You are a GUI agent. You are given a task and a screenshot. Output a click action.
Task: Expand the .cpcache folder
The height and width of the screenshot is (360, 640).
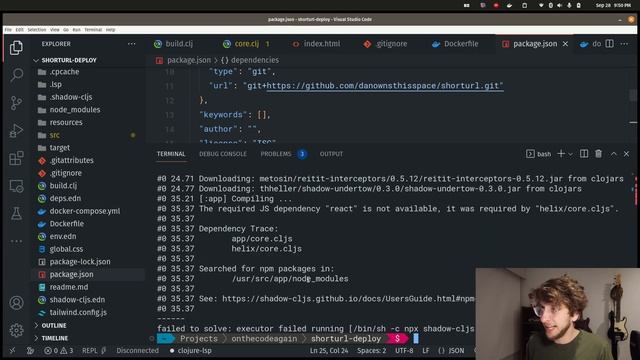coord(64,72)
